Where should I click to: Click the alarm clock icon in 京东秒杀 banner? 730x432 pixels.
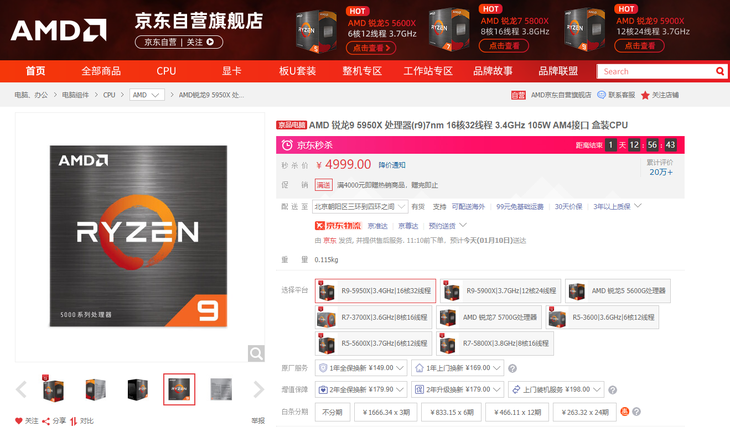[x=287, y=145]
